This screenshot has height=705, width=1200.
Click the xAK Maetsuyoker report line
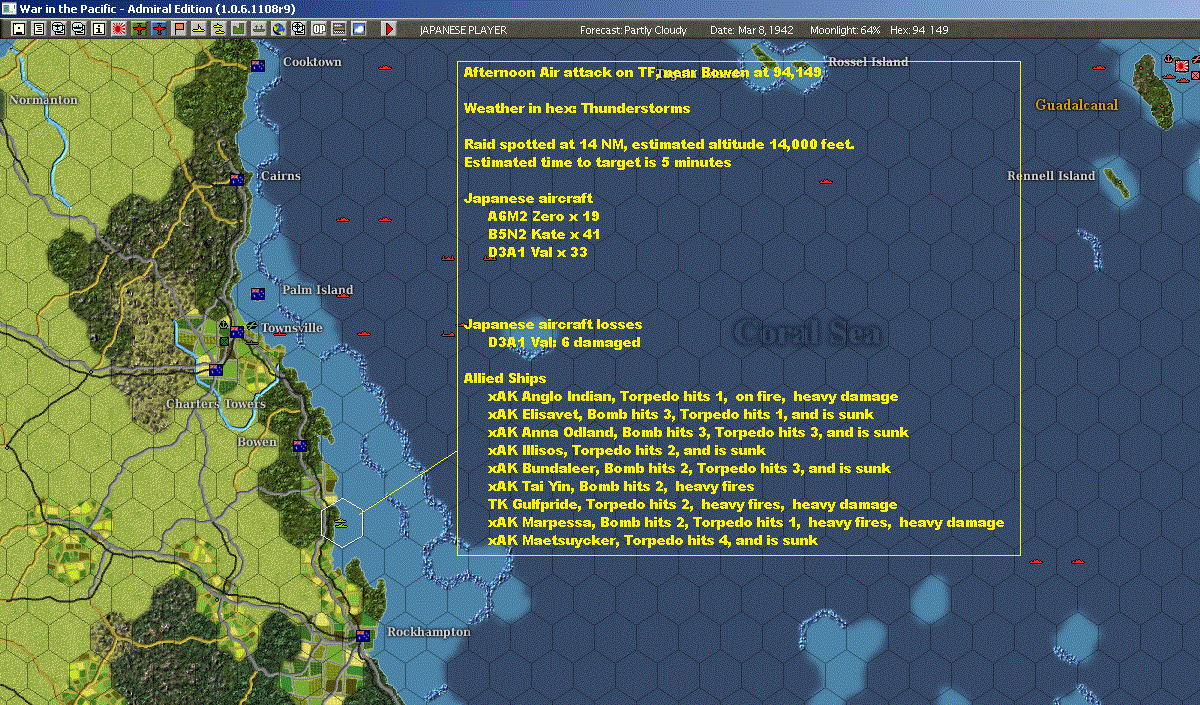coord(653,540)
